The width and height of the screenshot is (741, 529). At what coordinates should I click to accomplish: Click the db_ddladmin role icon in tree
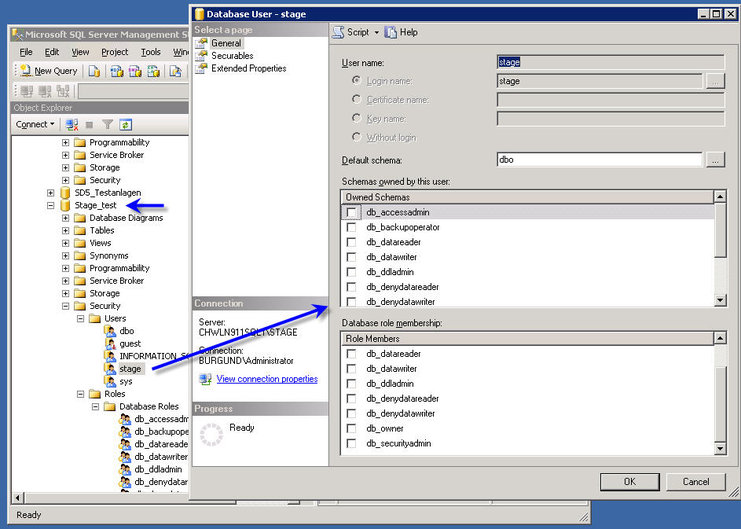click(125, 469)
